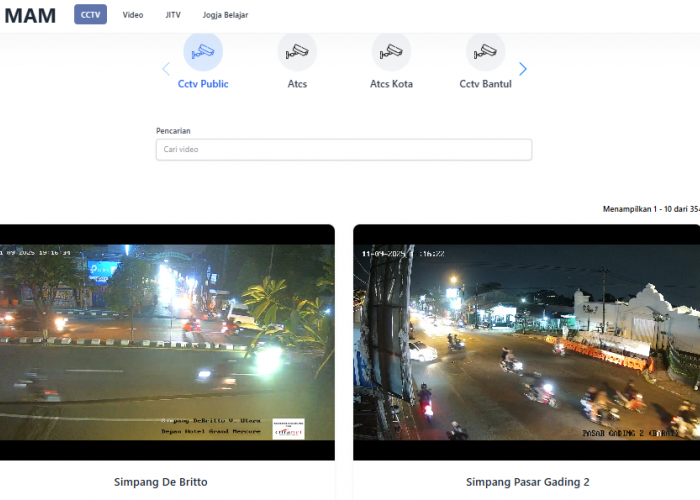Select the Atcs Kota camera icon

pos(392,51)
